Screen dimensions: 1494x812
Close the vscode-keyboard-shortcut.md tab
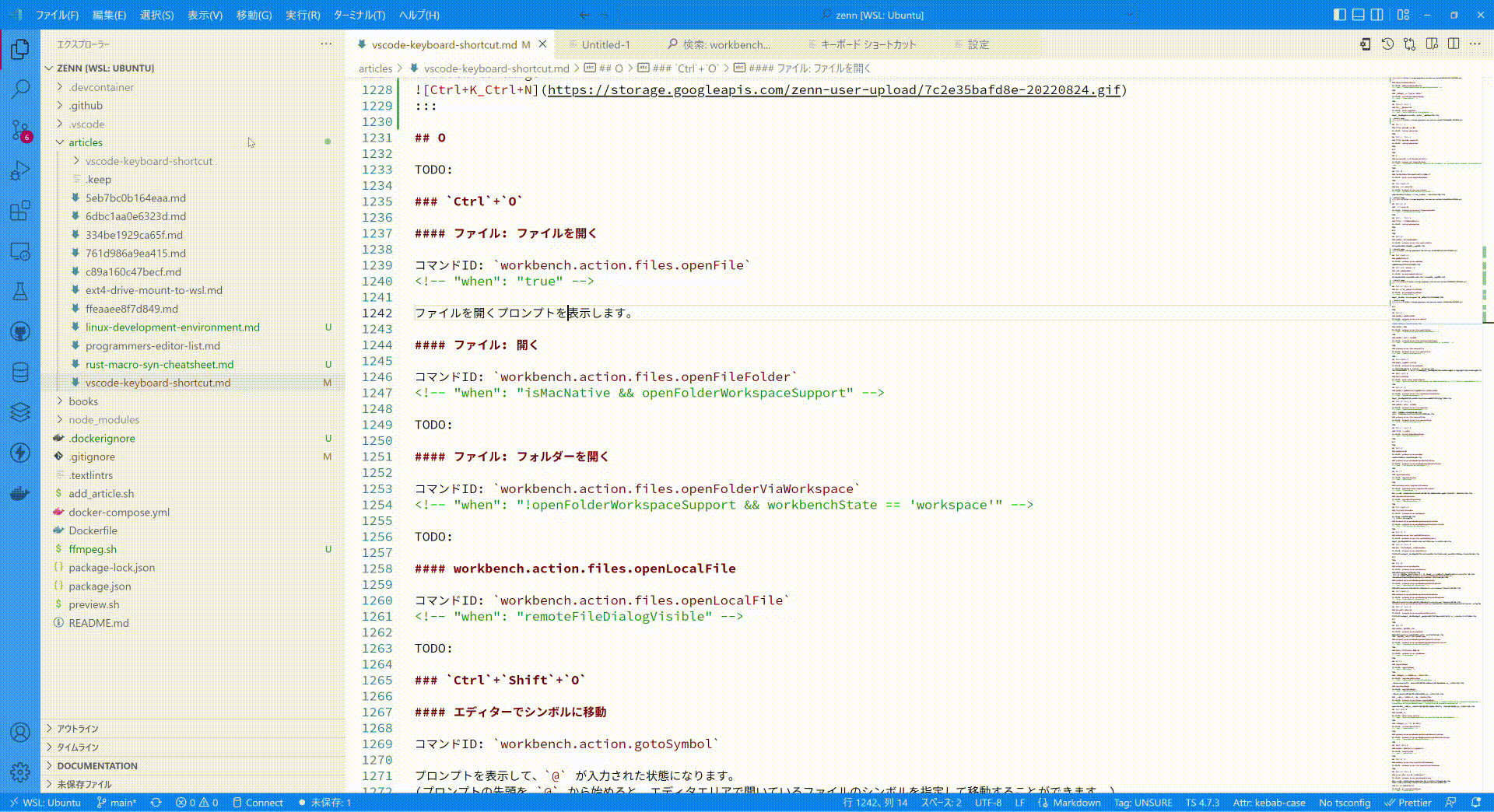tap(543, 44)
